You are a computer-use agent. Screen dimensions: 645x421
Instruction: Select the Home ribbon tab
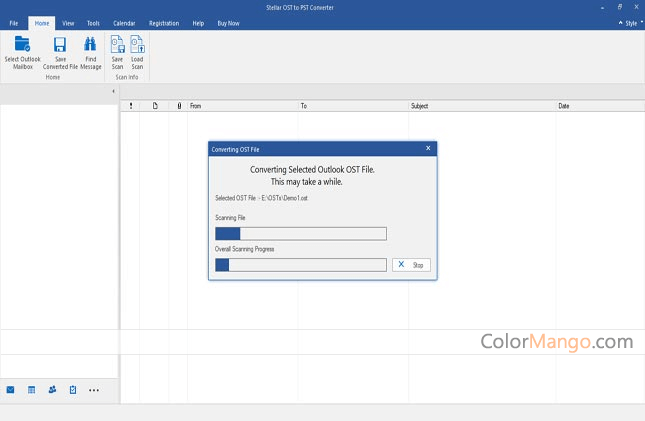point(42,23)
